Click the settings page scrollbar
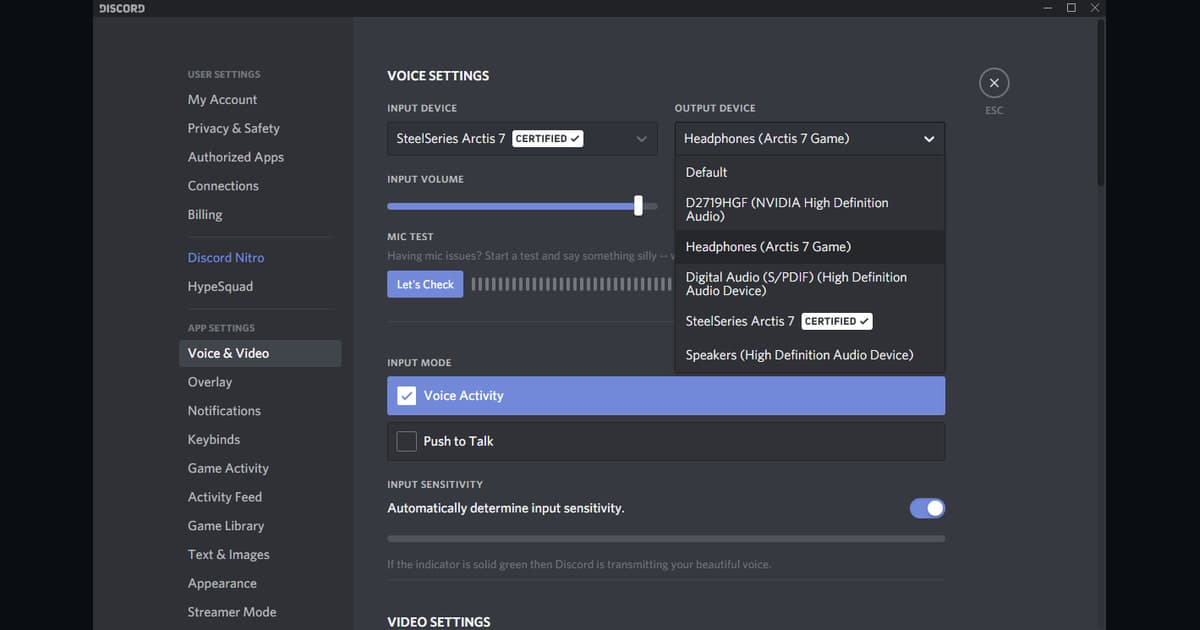The height and width of the screenshot is (630, 1200). [x=1101, y=100]
